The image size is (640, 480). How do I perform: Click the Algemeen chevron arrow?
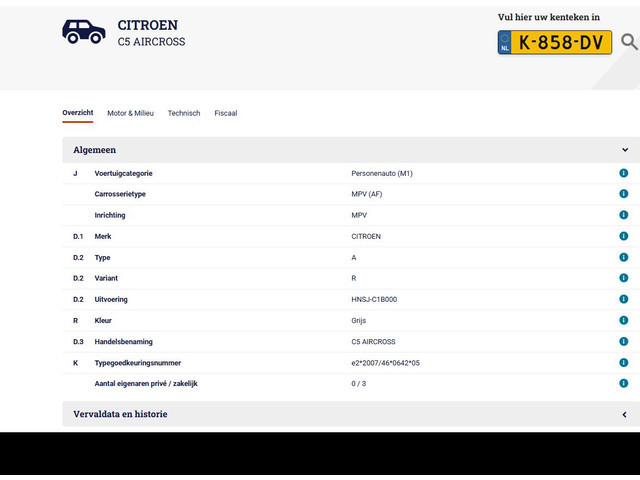pyautogui.click(x=624, y=150)
